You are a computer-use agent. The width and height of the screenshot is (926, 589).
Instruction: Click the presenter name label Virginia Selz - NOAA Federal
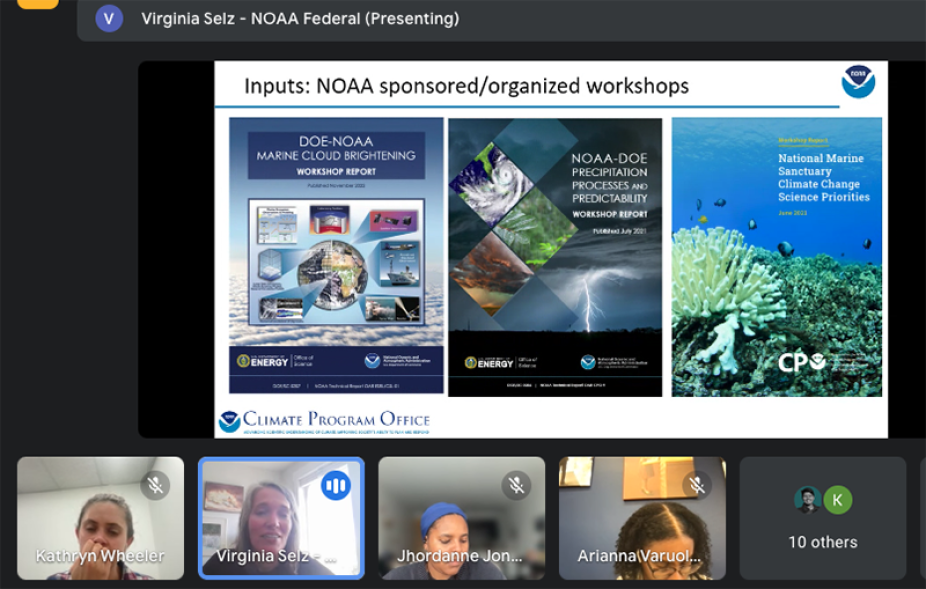pos(300,18)
